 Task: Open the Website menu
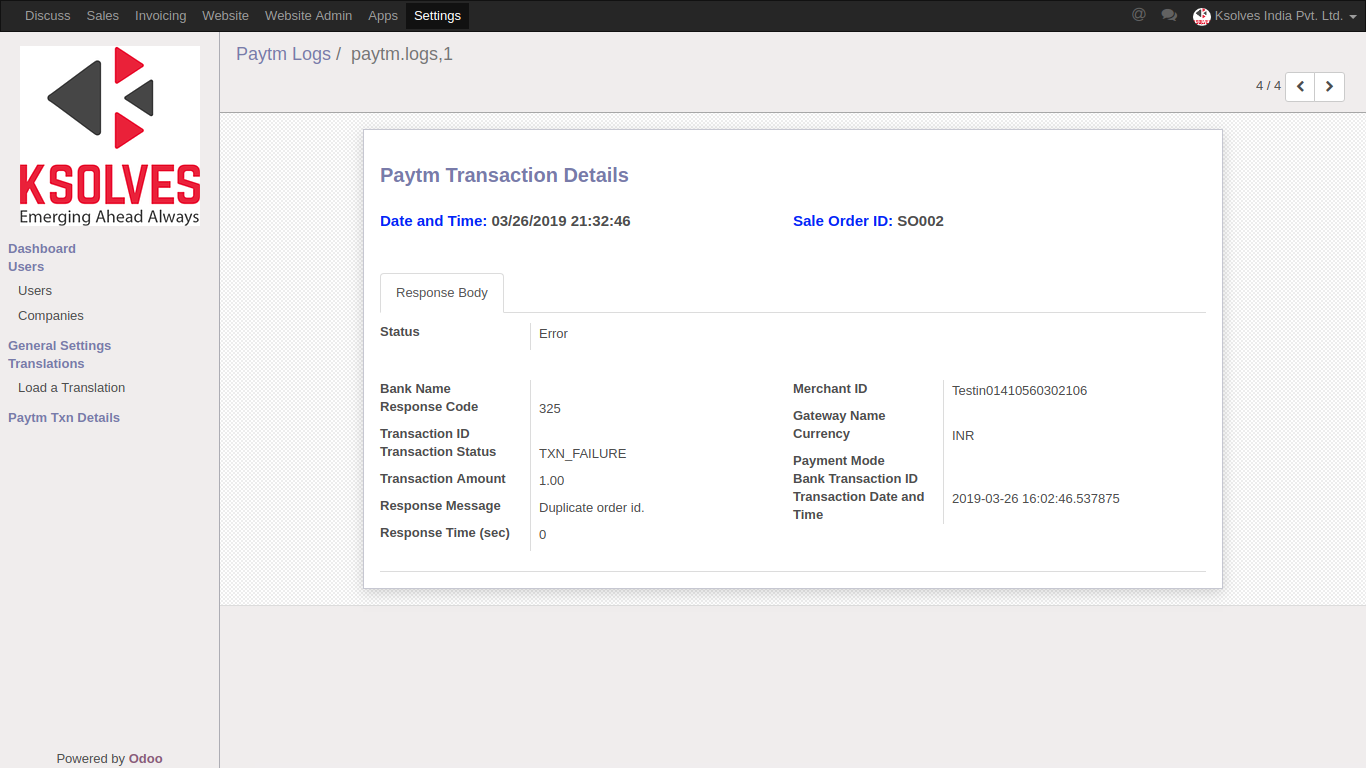(x=225, y=16)
